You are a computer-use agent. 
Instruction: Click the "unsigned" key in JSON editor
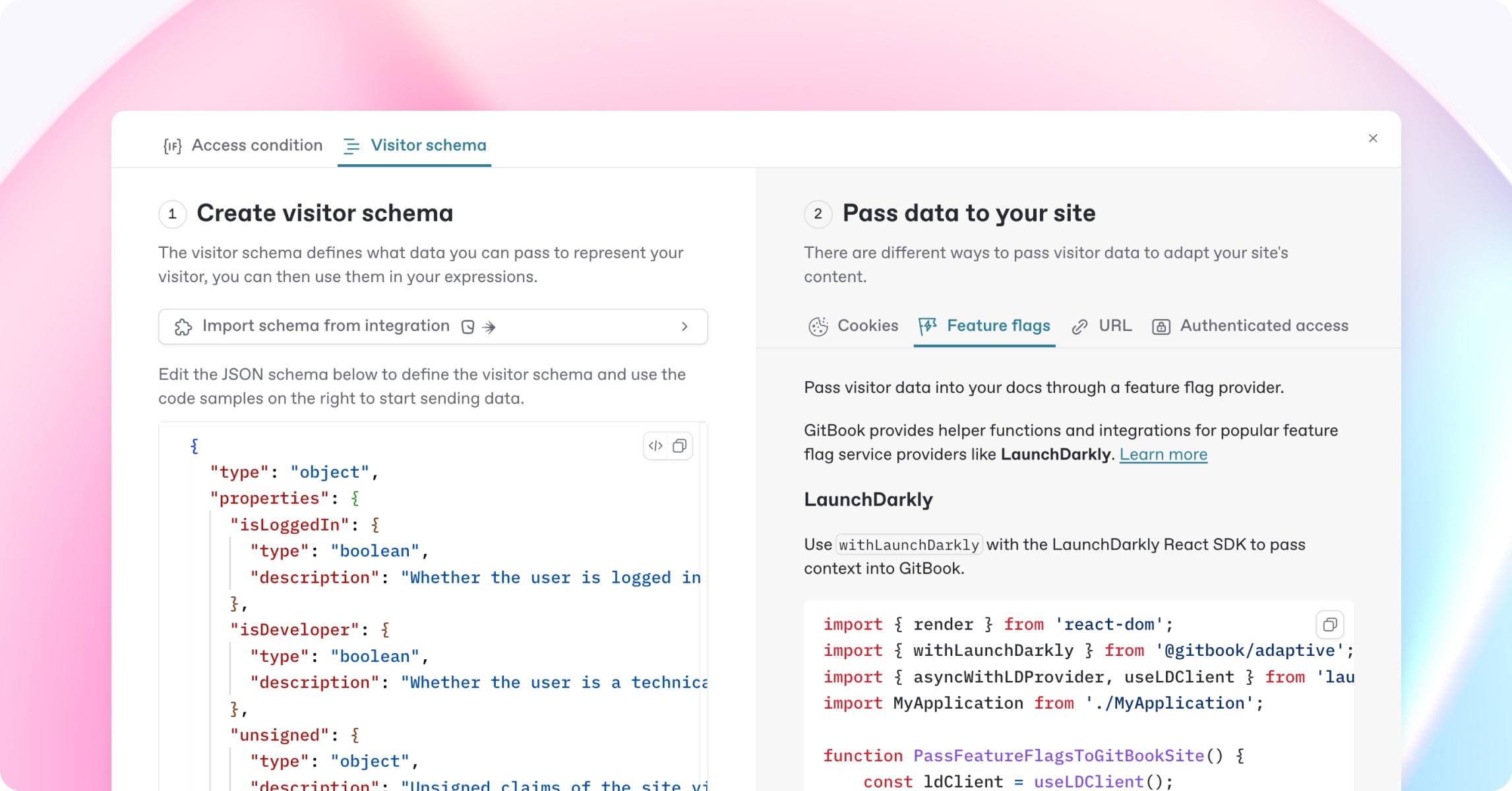[279, 735]
